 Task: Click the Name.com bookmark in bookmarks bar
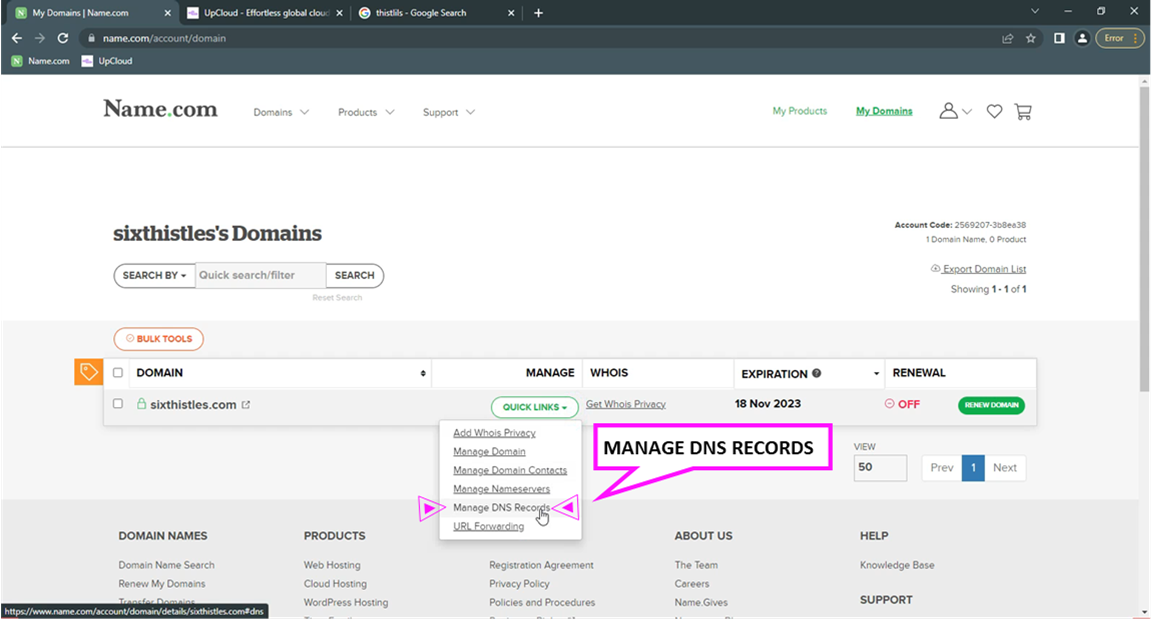[40, 61]
